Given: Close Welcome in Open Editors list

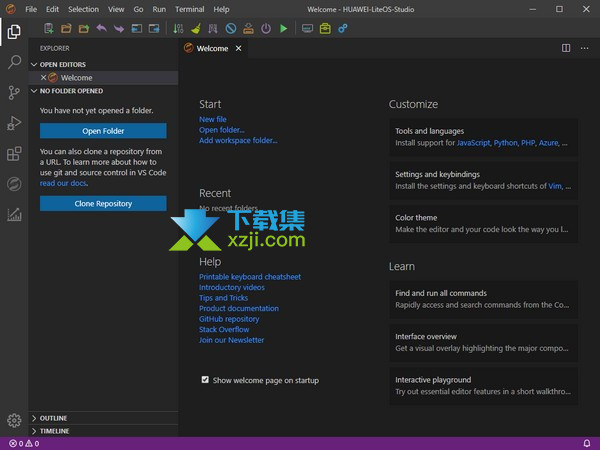Looking at the screenshot, I should tap(43, 78).
